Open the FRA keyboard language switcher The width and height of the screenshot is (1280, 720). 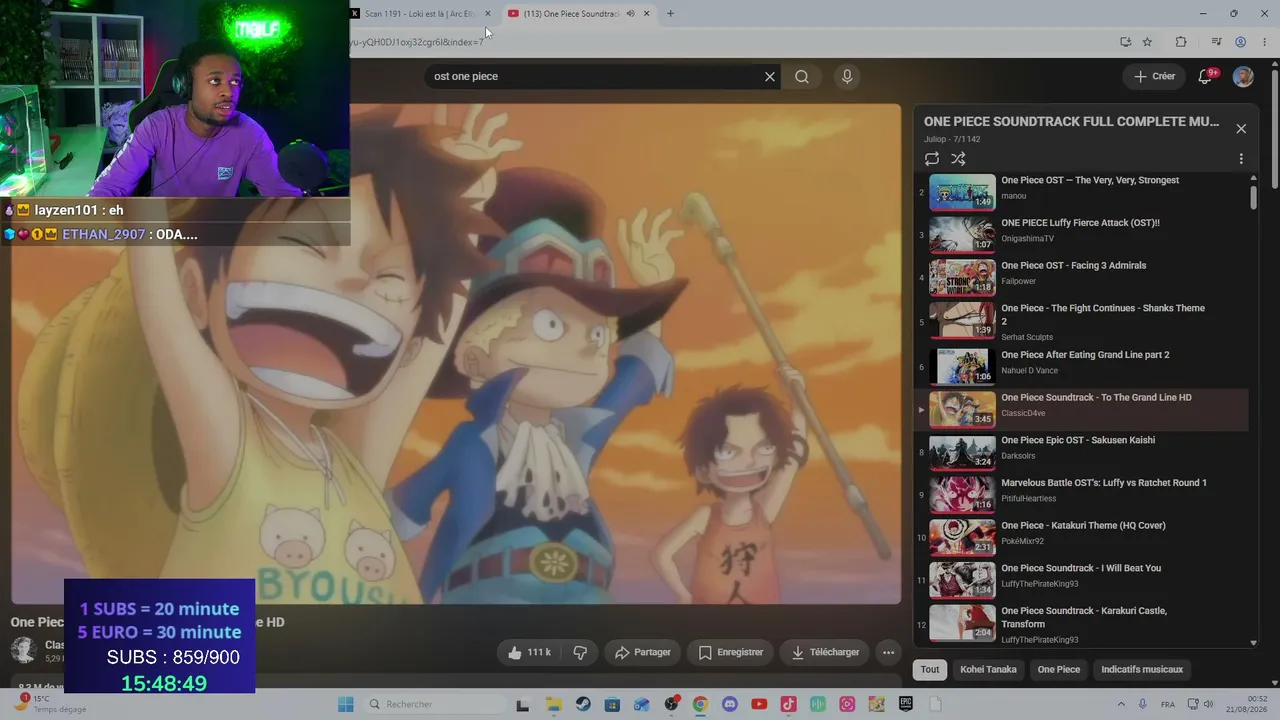pos(1168,704)
